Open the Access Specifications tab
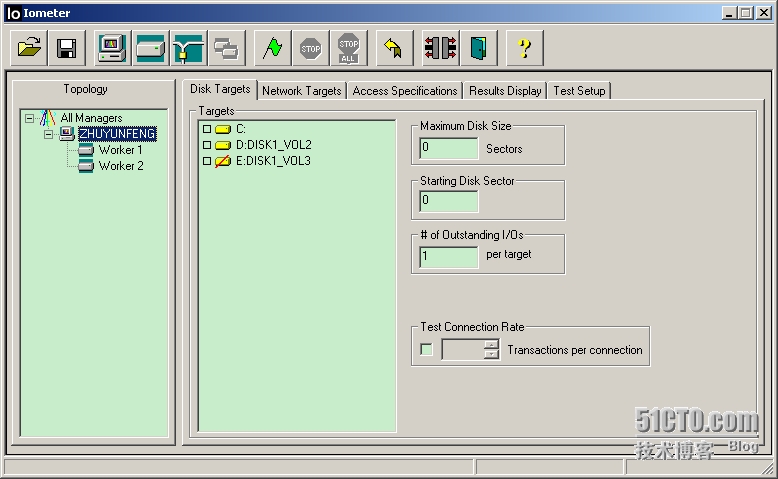 [405, 91]
